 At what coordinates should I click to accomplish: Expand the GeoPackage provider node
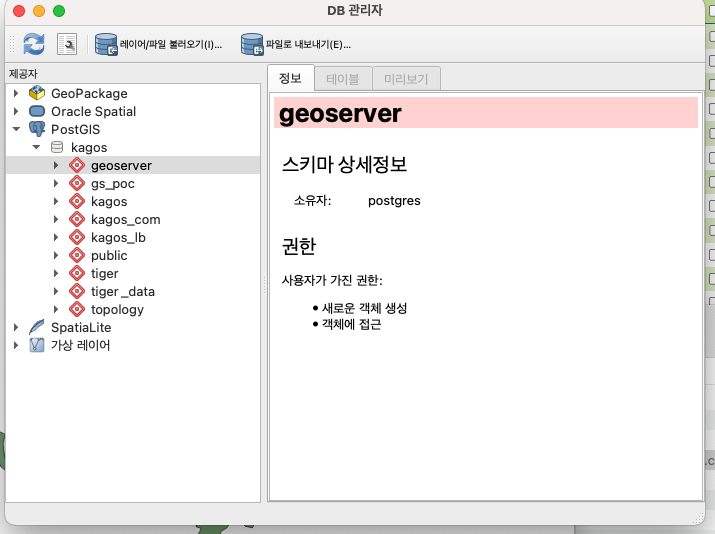pos(16,93)
